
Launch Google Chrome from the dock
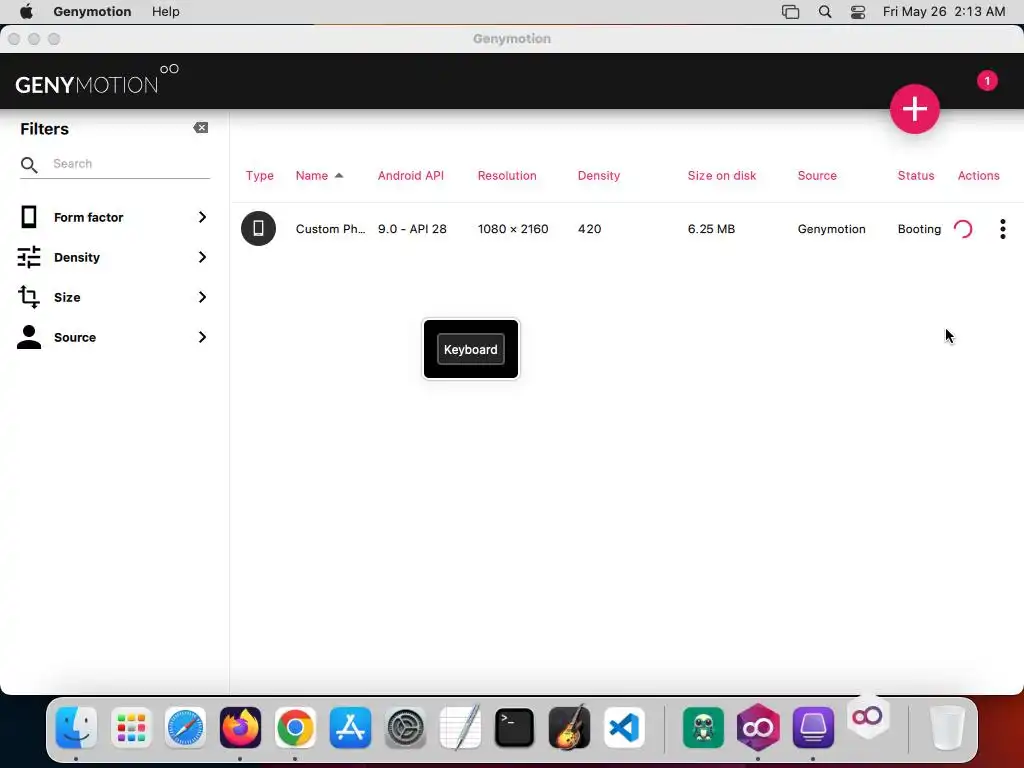pos(295,728)
